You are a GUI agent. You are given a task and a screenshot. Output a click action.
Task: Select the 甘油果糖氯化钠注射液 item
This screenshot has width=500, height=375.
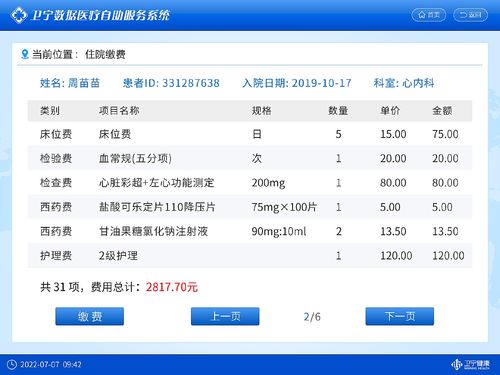pyautogui.click(x=153, y=231)
